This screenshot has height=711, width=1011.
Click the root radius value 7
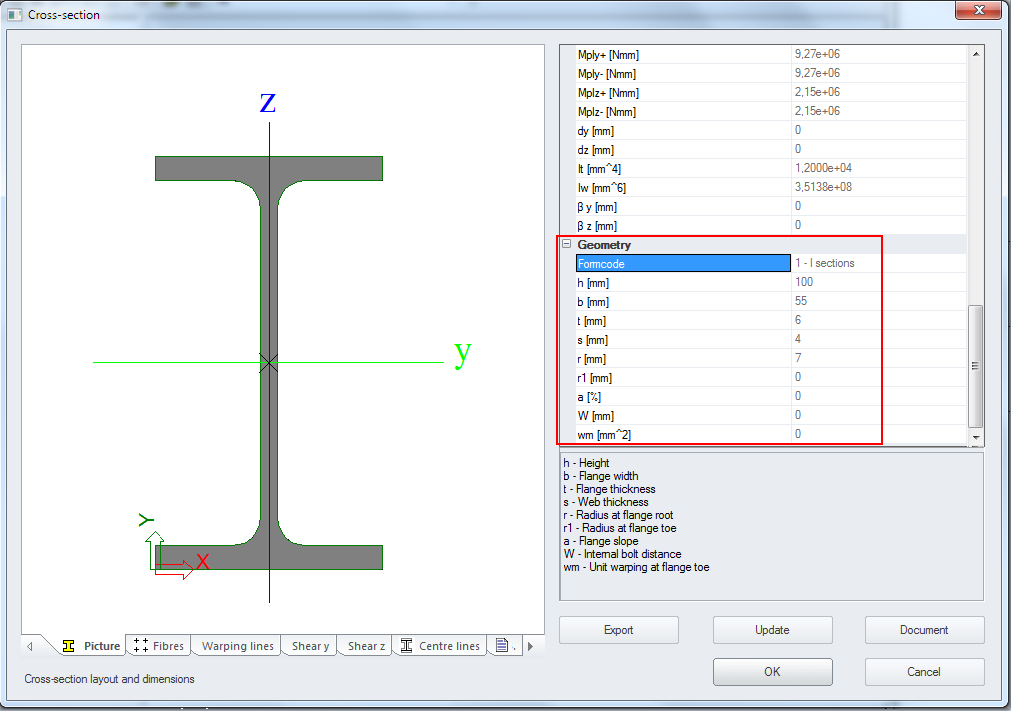798,358
